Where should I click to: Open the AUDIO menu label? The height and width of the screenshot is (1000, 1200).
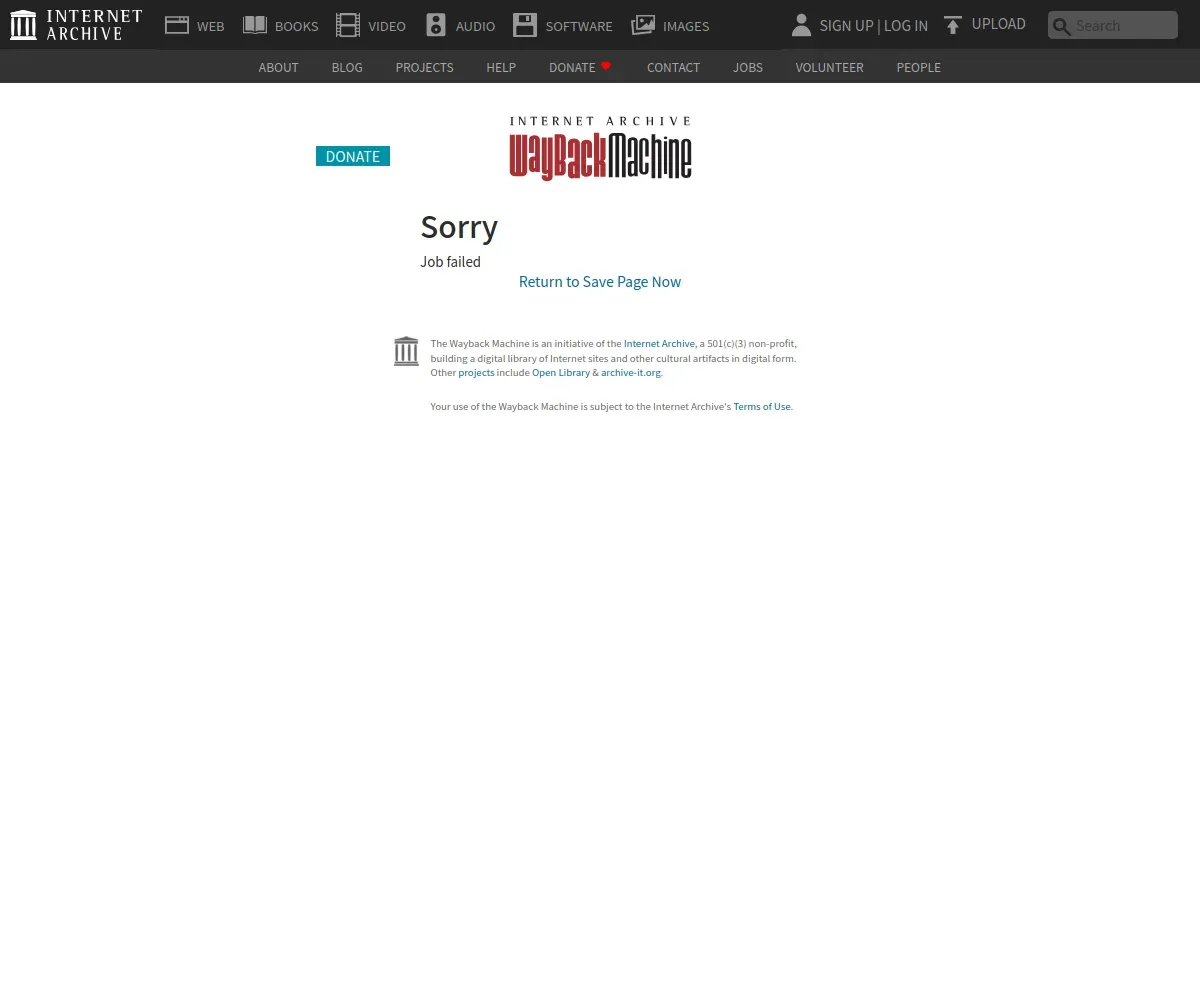tap(475, 26)
